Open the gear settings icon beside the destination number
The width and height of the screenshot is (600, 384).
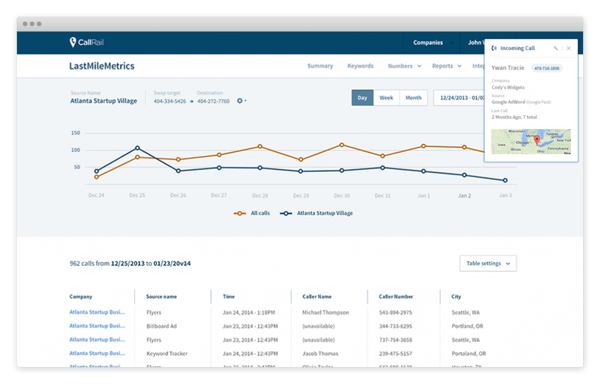click(x=241, y=101)
